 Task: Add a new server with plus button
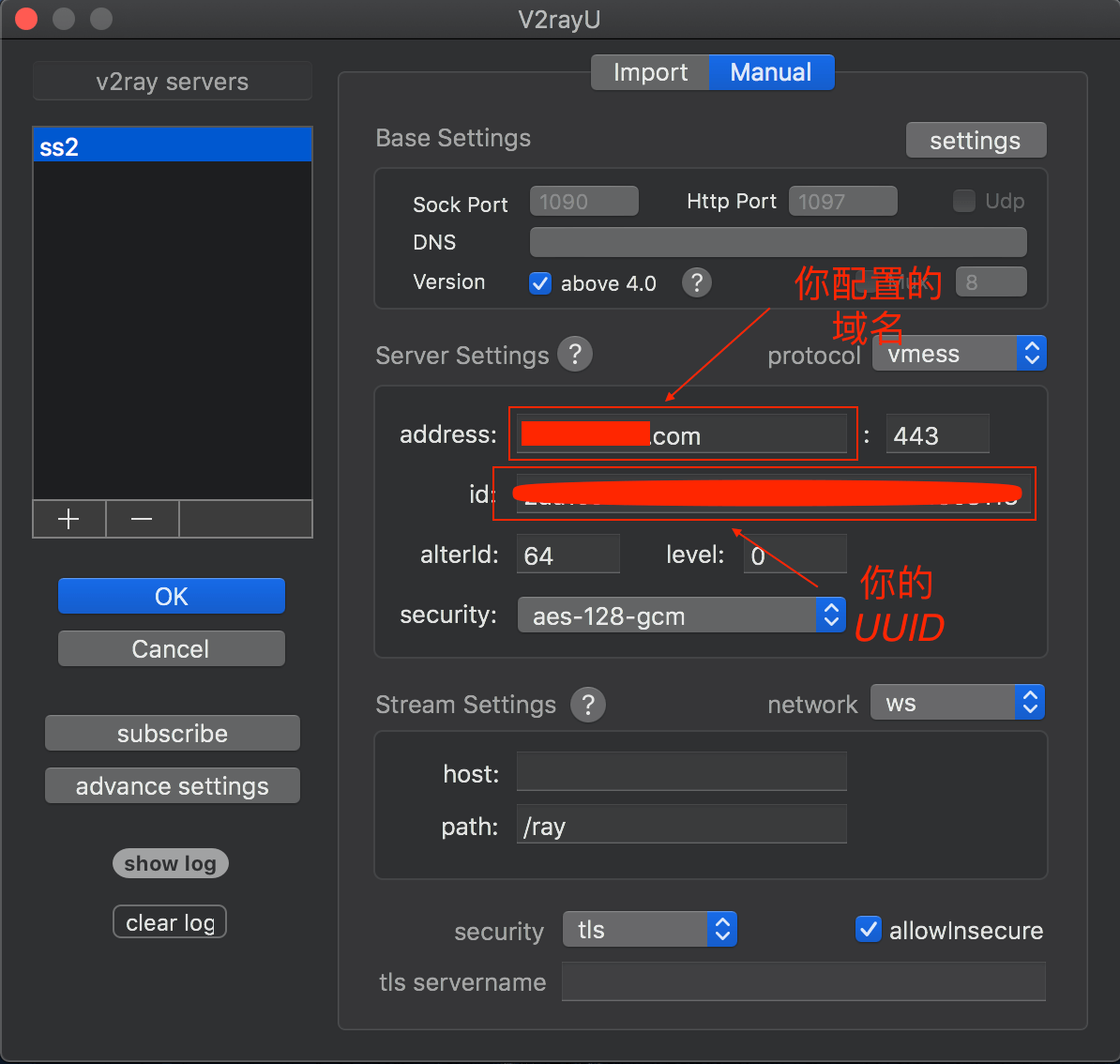[69, 519]
